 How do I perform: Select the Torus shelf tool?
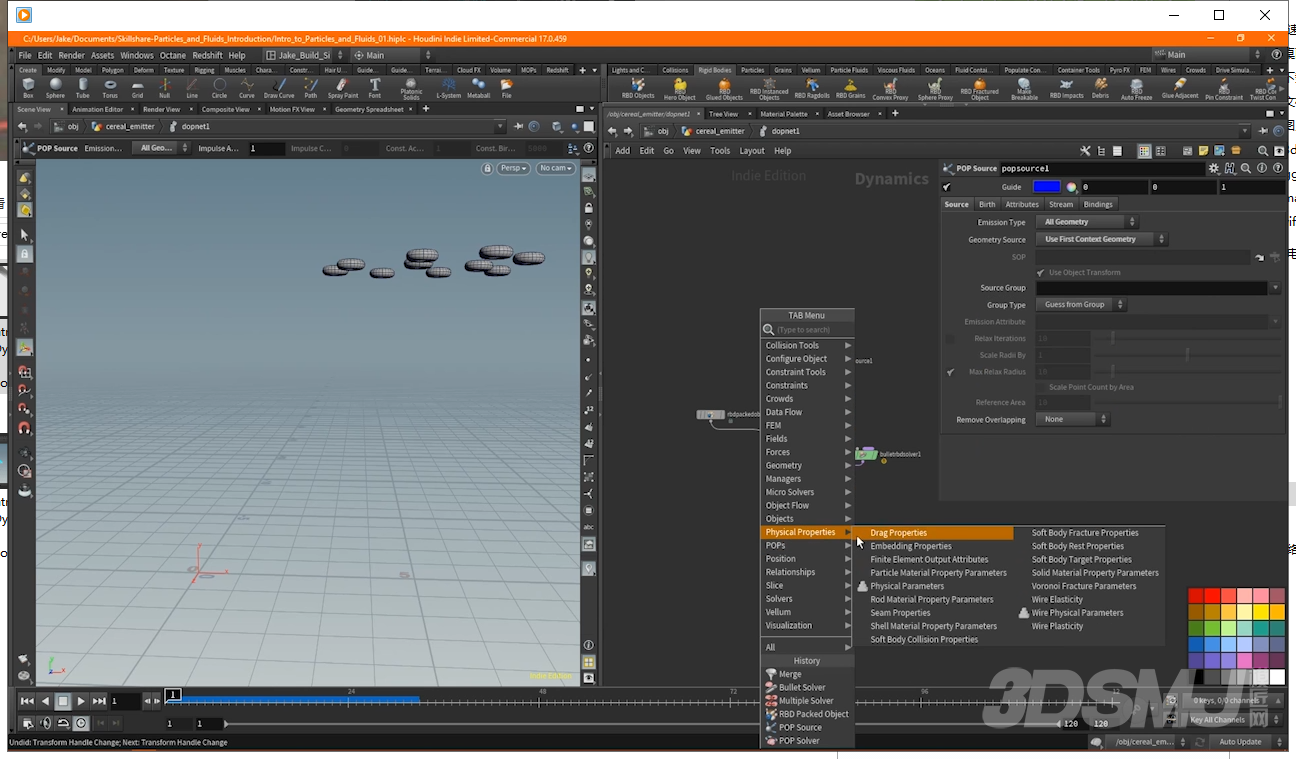point(110,89)
